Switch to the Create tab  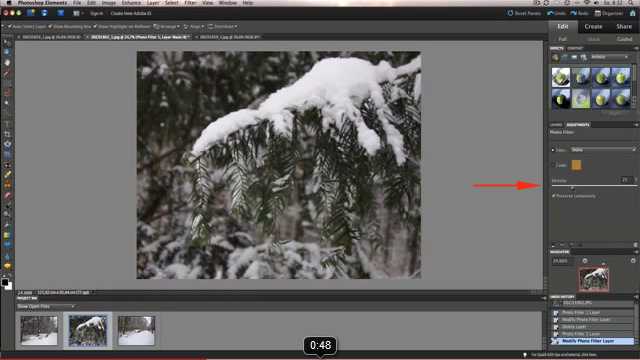coord(593,27)
